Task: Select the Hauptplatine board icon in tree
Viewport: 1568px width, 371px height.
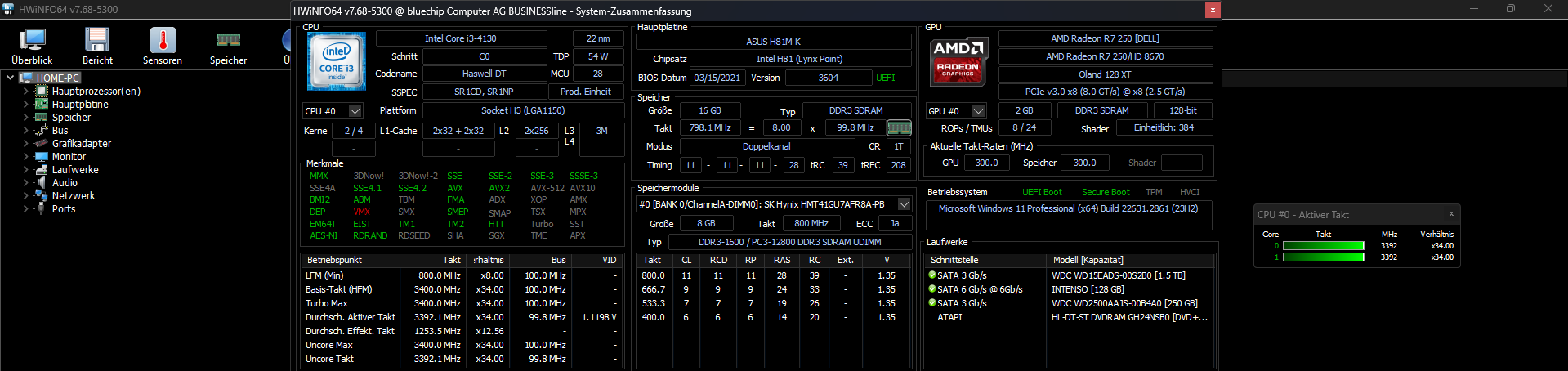Action: [42, 105]
